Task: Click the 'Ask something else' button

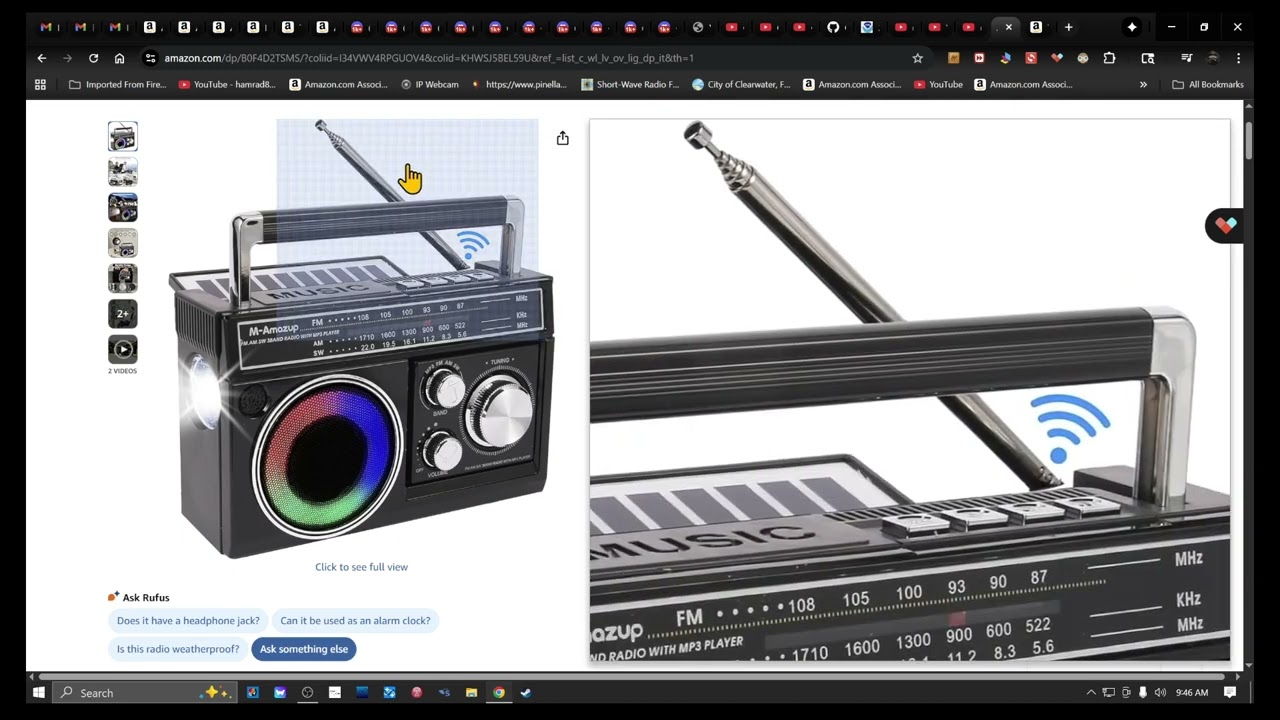Action: coord(304,649)
